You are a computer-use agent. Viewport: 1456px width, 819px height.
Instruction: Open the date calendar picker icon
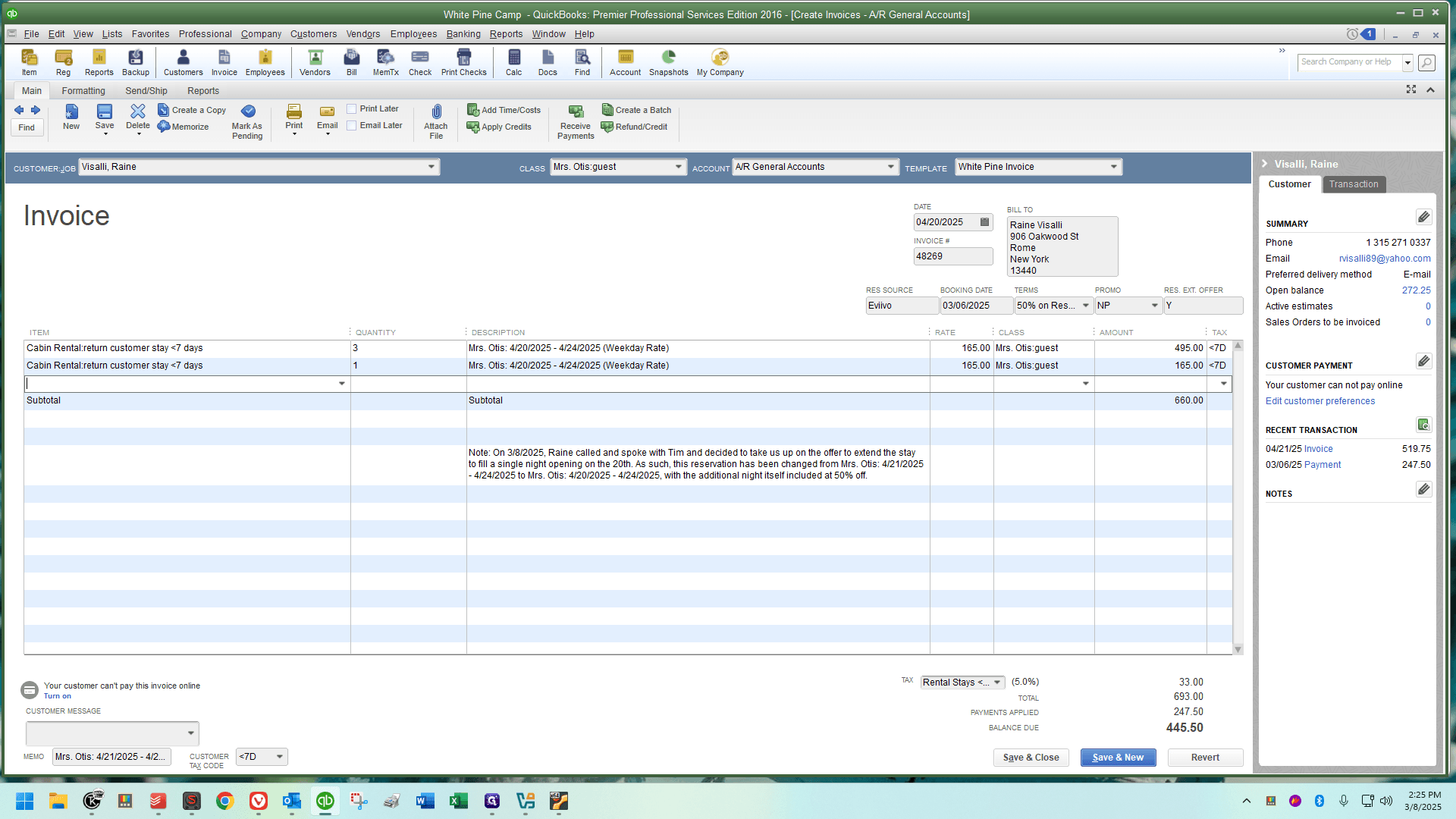(x=984, y=222)
